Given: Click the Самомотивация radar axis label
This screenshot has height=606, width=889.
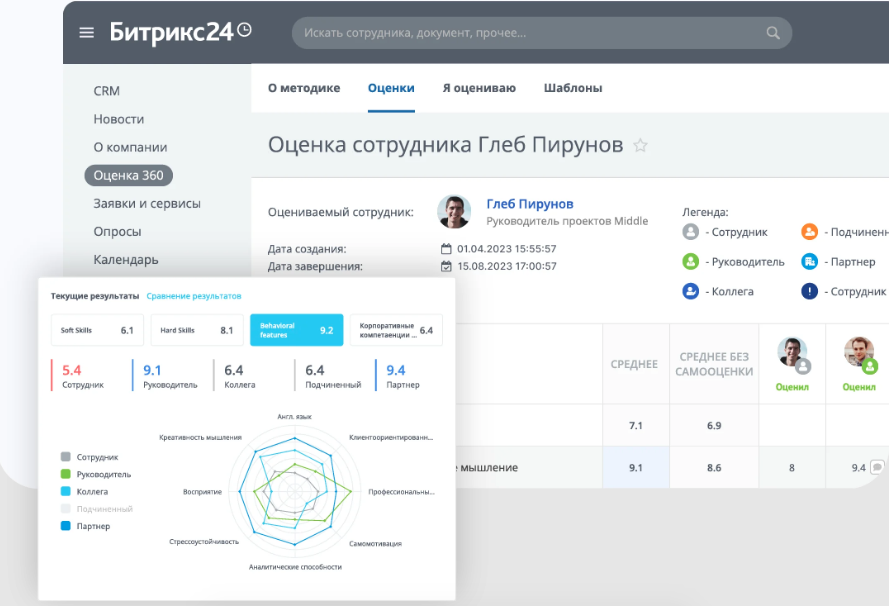Looking at the screenshot, I should [x=375, y=544].
